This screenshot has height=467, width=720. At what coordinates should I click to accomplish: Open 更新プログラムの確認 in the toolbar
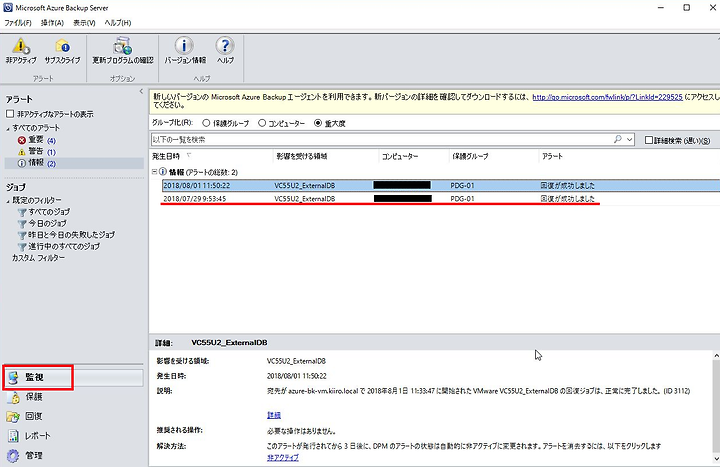coord(123,51)
